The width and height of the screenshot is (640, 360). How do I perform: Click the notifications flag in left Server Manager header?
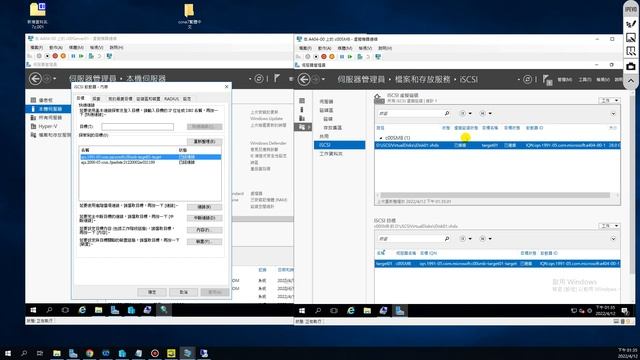[x=277, y=78]
